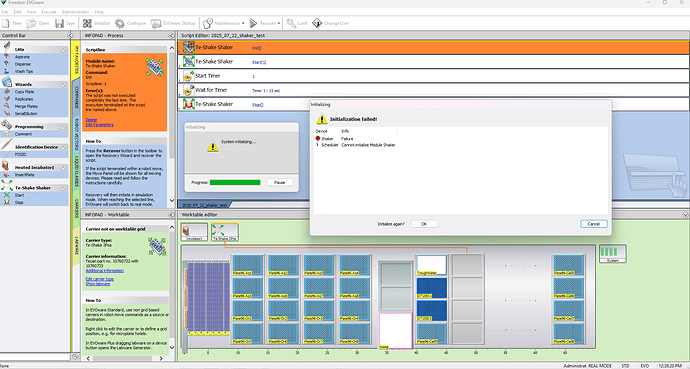
Task: Open the Edit menu
Action: (17, 12)
